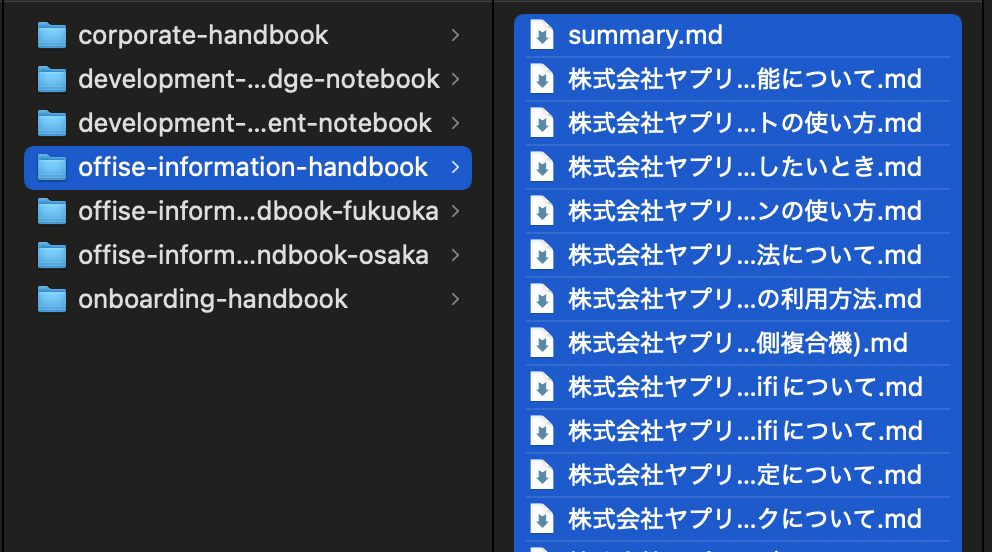Select the summary.md file name
This screenshot has height=552, width=992.
pos(645,35)
